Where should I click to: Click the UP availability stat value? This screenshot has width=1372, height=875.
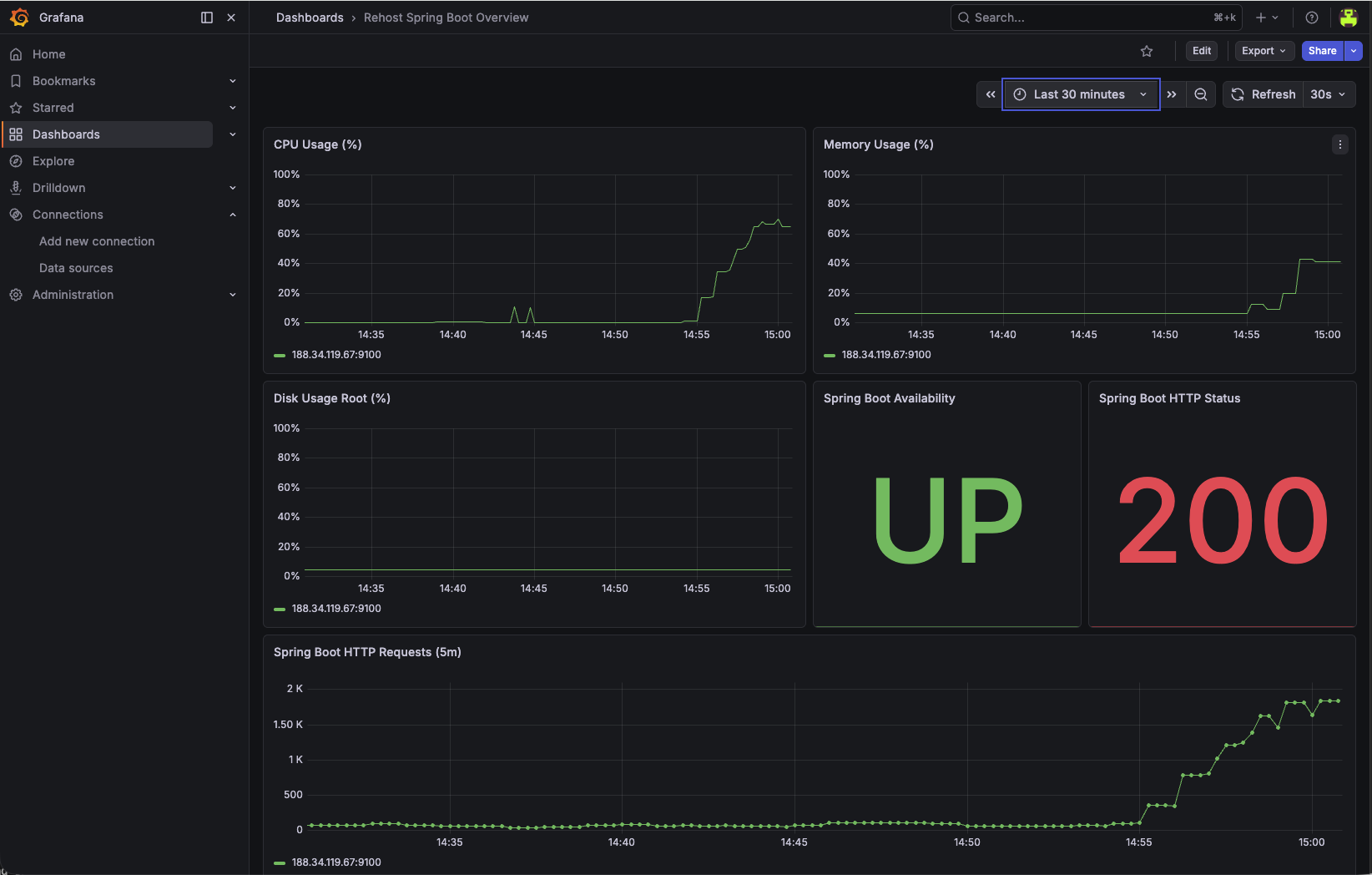click(947, 520)
